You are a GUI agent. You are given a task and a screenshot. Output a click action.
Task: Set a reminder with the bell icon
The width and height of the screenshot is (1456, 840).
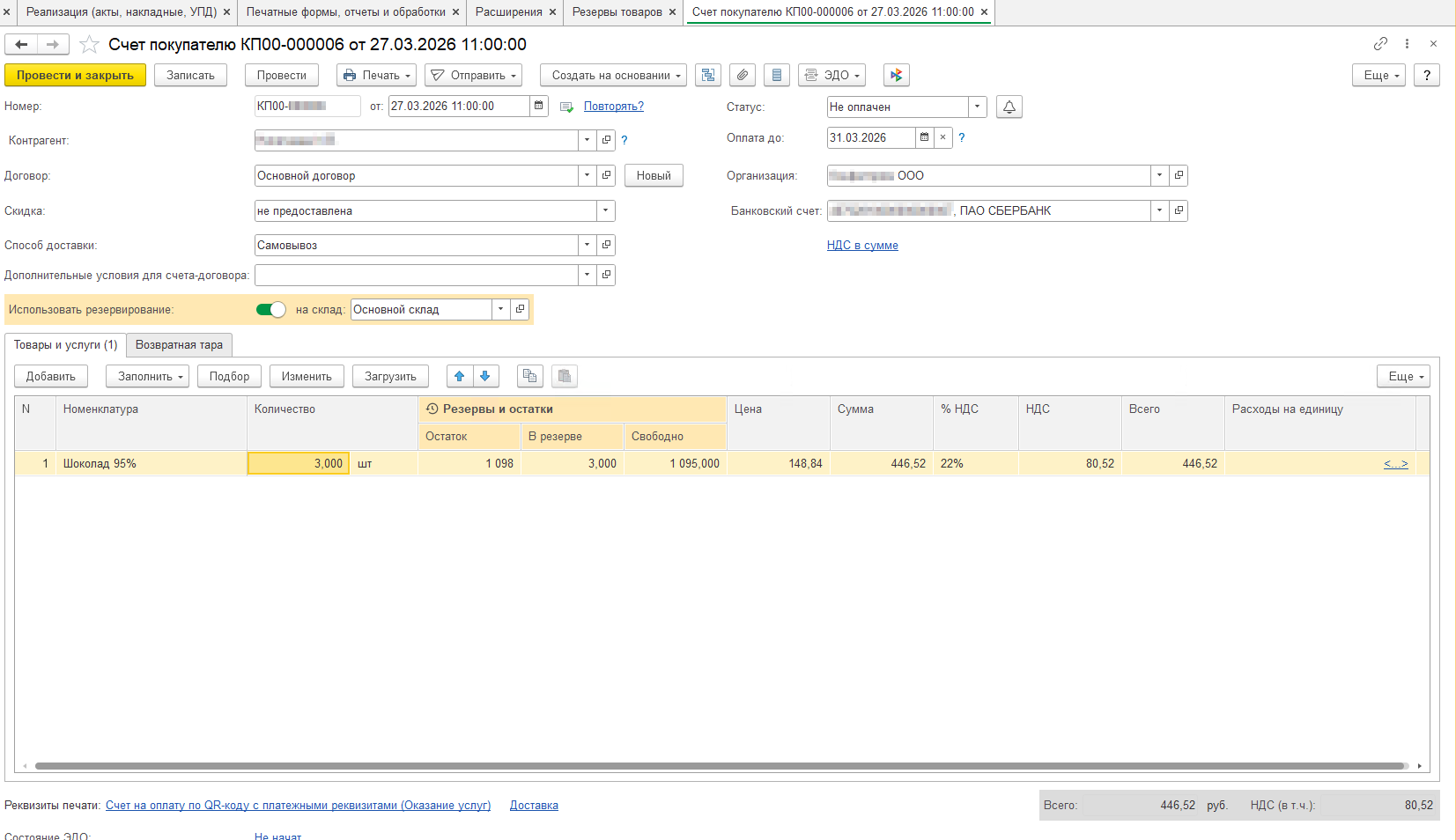click(x=1009, y=107)
